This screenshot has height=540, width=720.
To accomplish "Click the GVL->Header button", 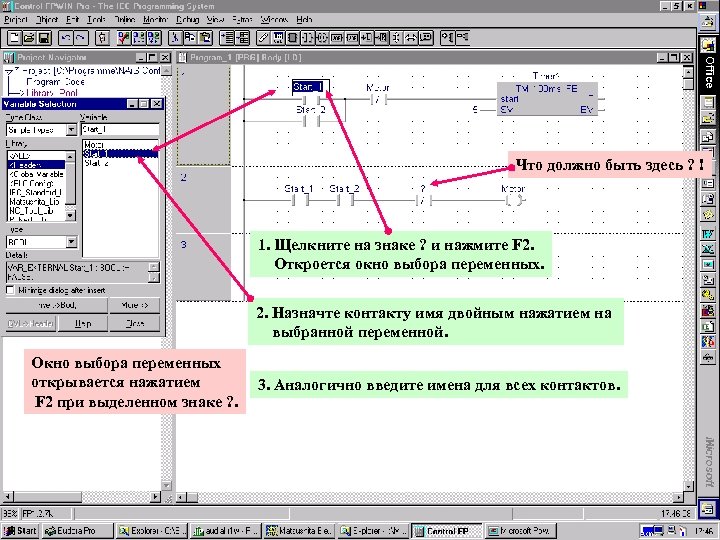I will click(x=31, y=323).
